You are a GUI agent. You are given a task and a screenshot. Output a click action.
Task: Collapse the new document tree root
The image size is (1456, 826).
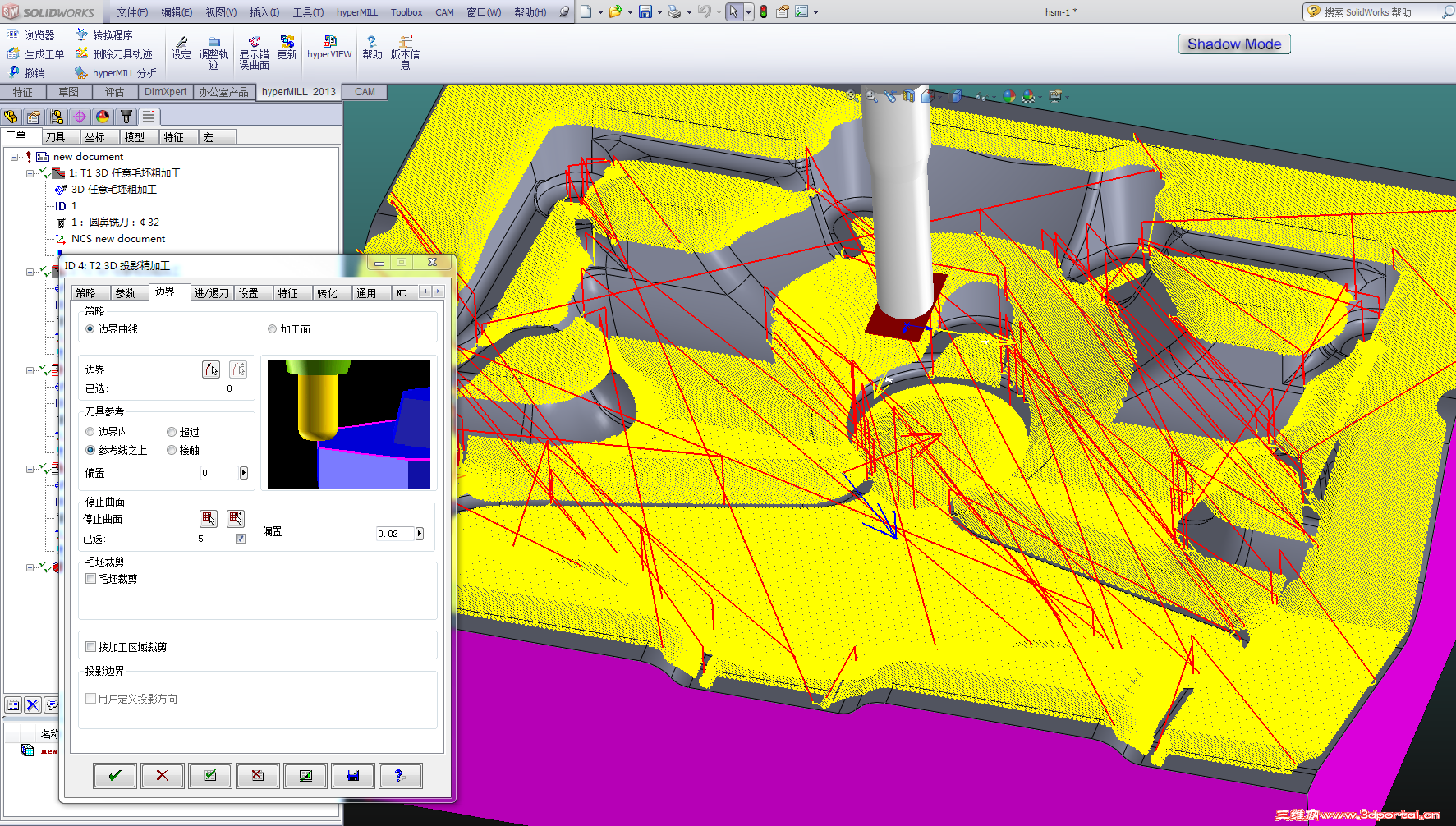tap(15, 157)
